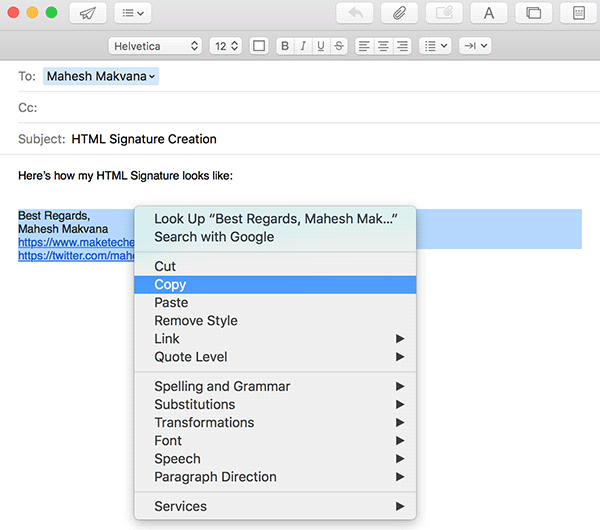Click the reply arrow toolbar icon

pyautogui.click(x=355, y=13)
